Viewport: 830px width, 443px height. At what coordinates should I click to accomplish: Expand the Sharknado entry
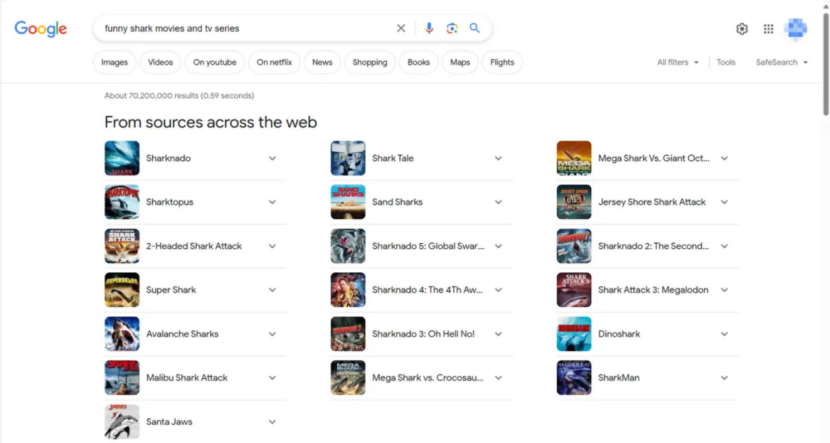pos(272,158)
